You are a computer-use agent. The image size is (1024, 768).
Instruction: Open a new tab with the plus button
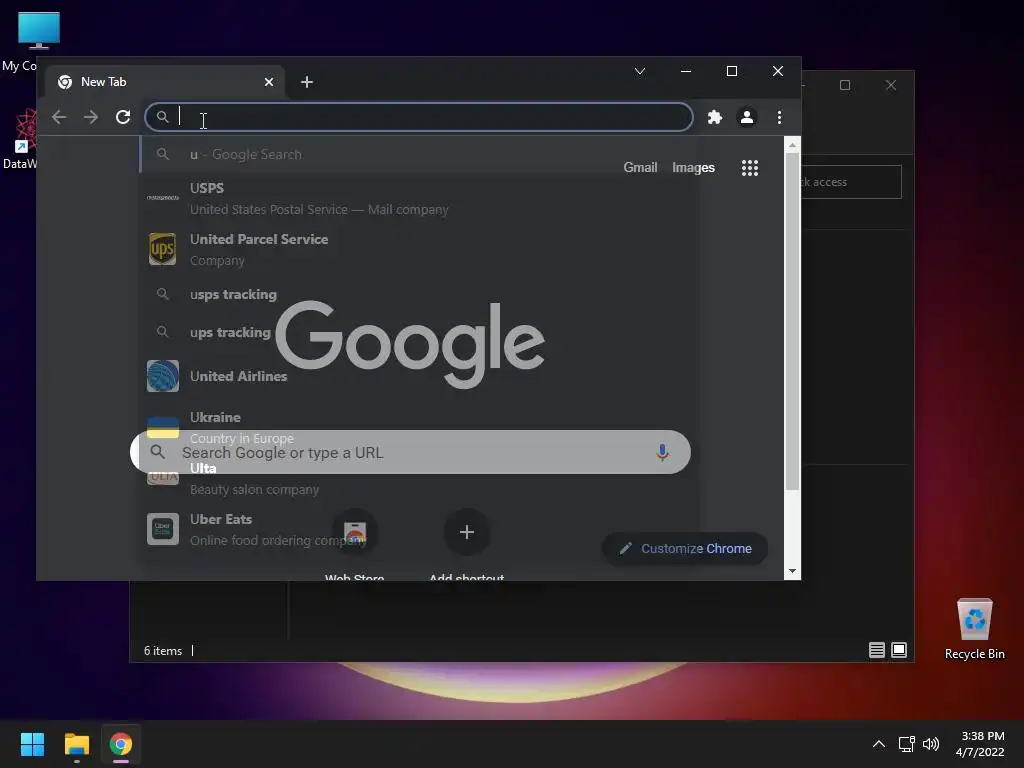(x=307, y=82)
